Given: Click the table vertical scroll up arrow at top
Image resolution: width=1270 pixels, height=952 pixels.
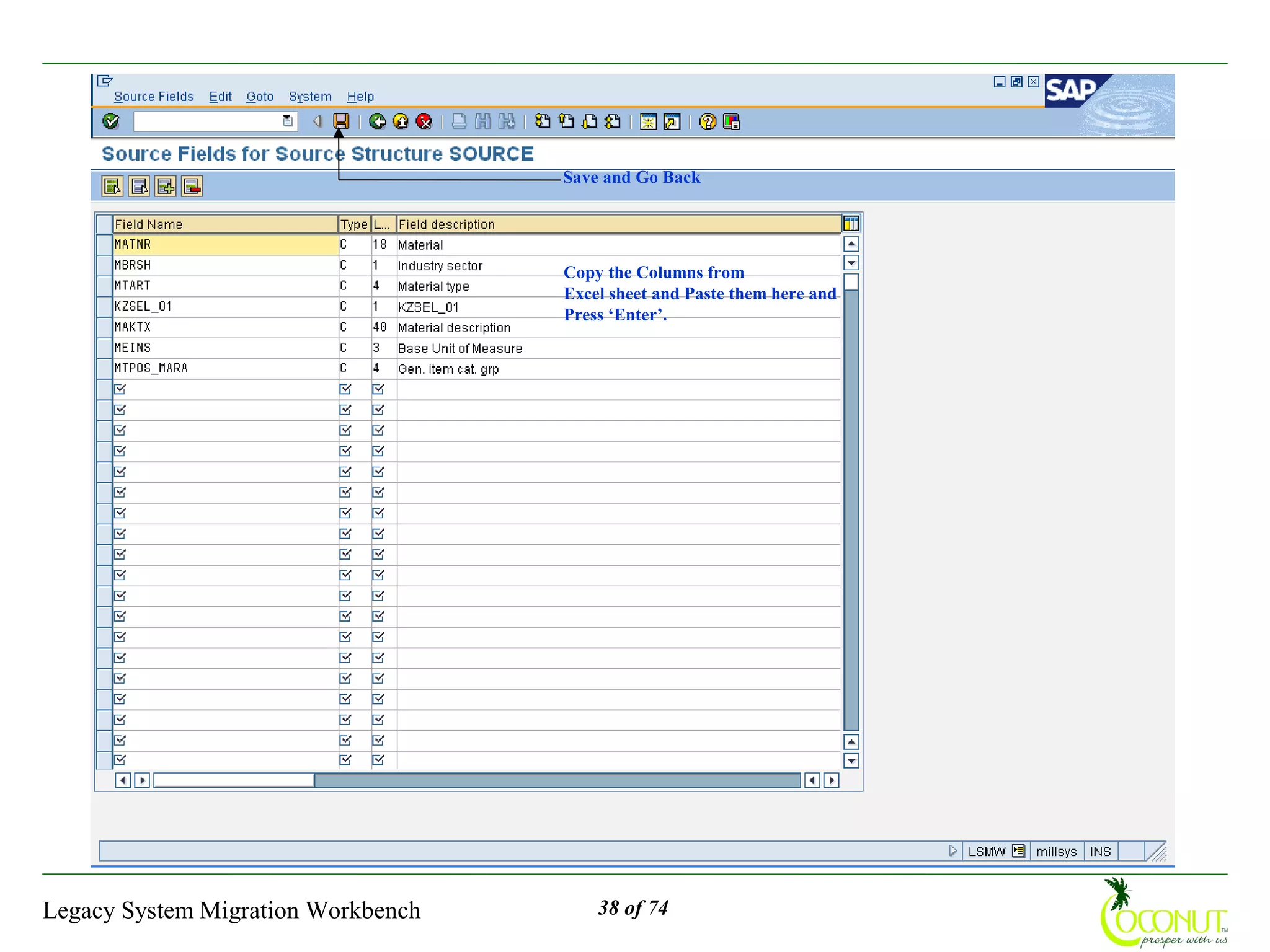Looking at the screenshot, I should (851, 244).
